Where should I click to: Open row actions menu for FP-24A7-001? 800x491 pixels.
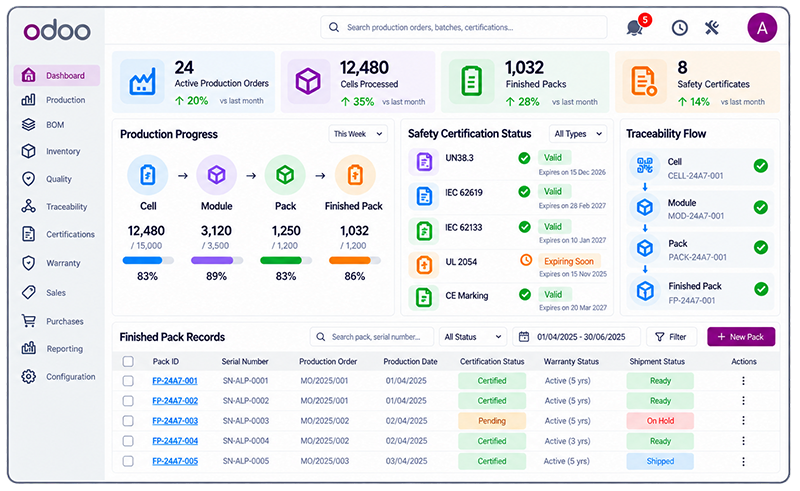tap(743, 381)
